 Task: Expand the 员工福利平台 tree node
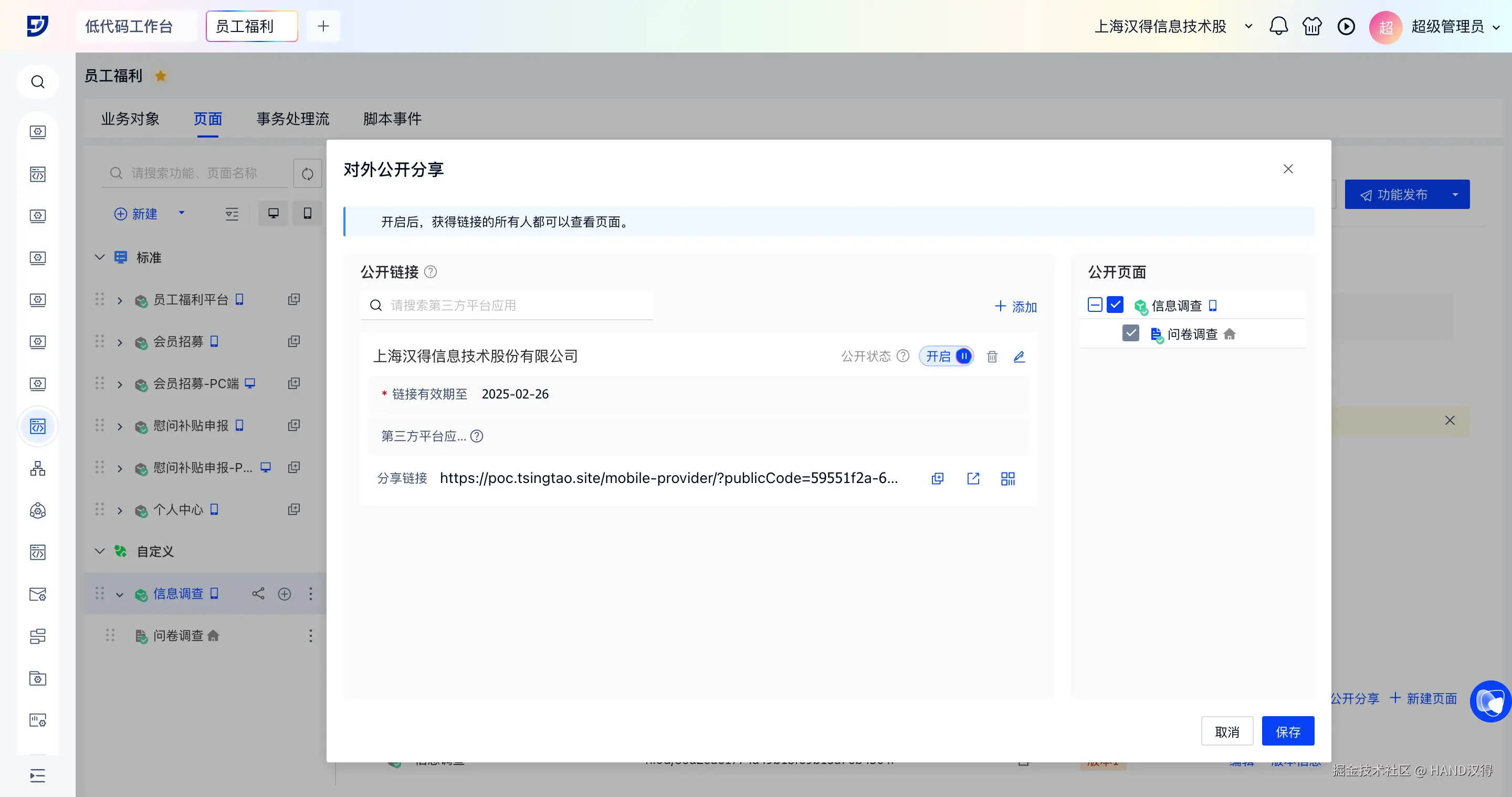coord(120,300)
